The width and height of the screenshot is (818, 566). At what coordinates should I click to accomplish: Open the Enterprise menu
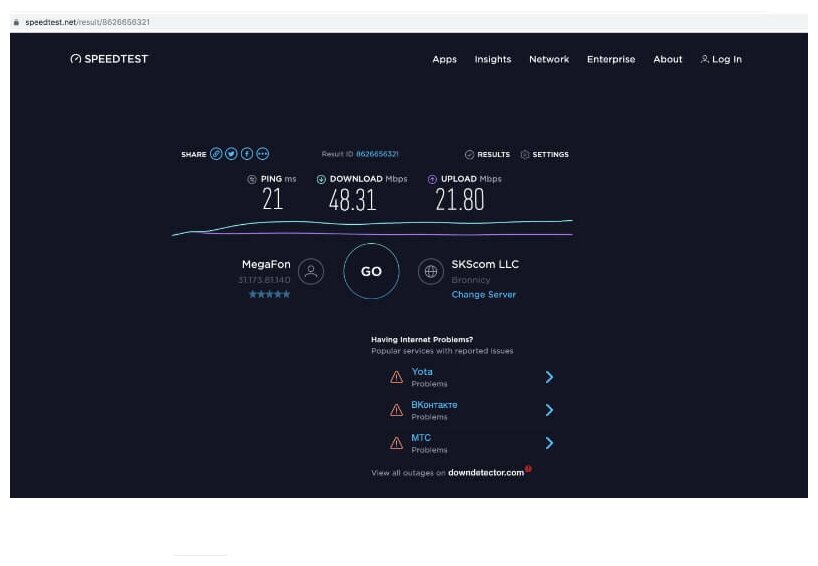pyautogui.click(x=611, y=59)
